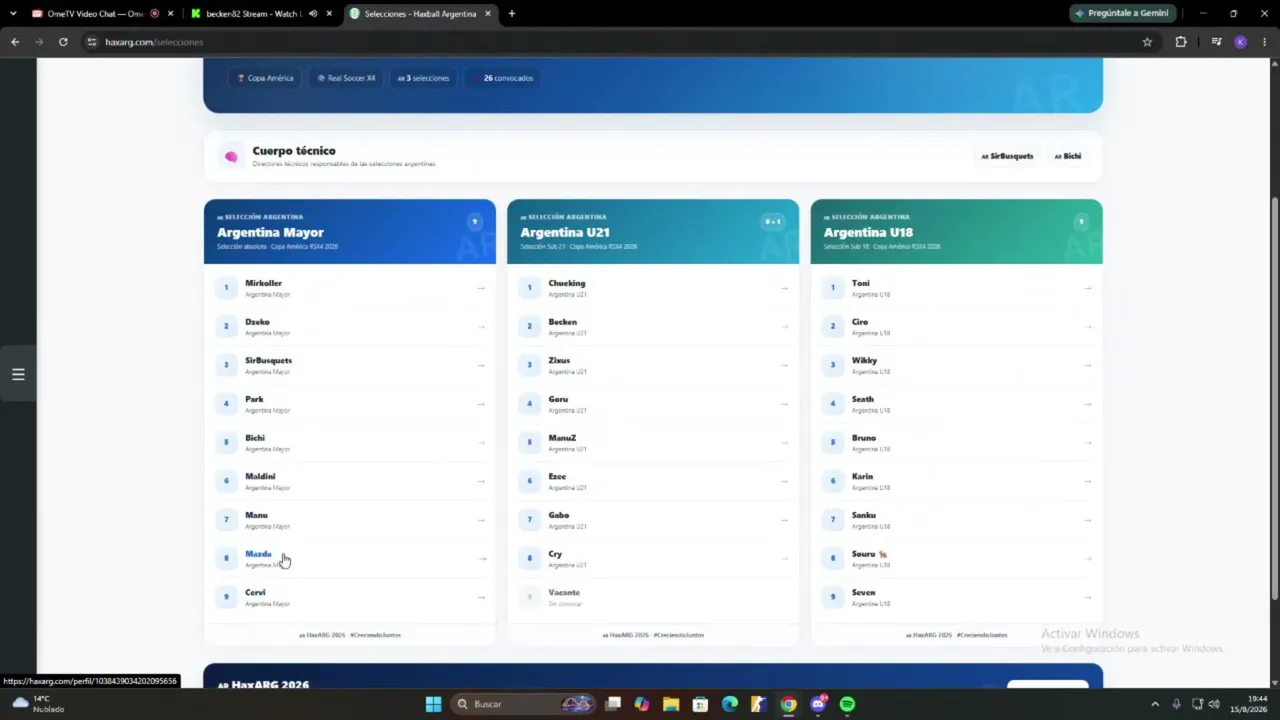The image size is (1280, 720).
Task: Close the OmeTV Video Chat tab
Action: point(170,14)
